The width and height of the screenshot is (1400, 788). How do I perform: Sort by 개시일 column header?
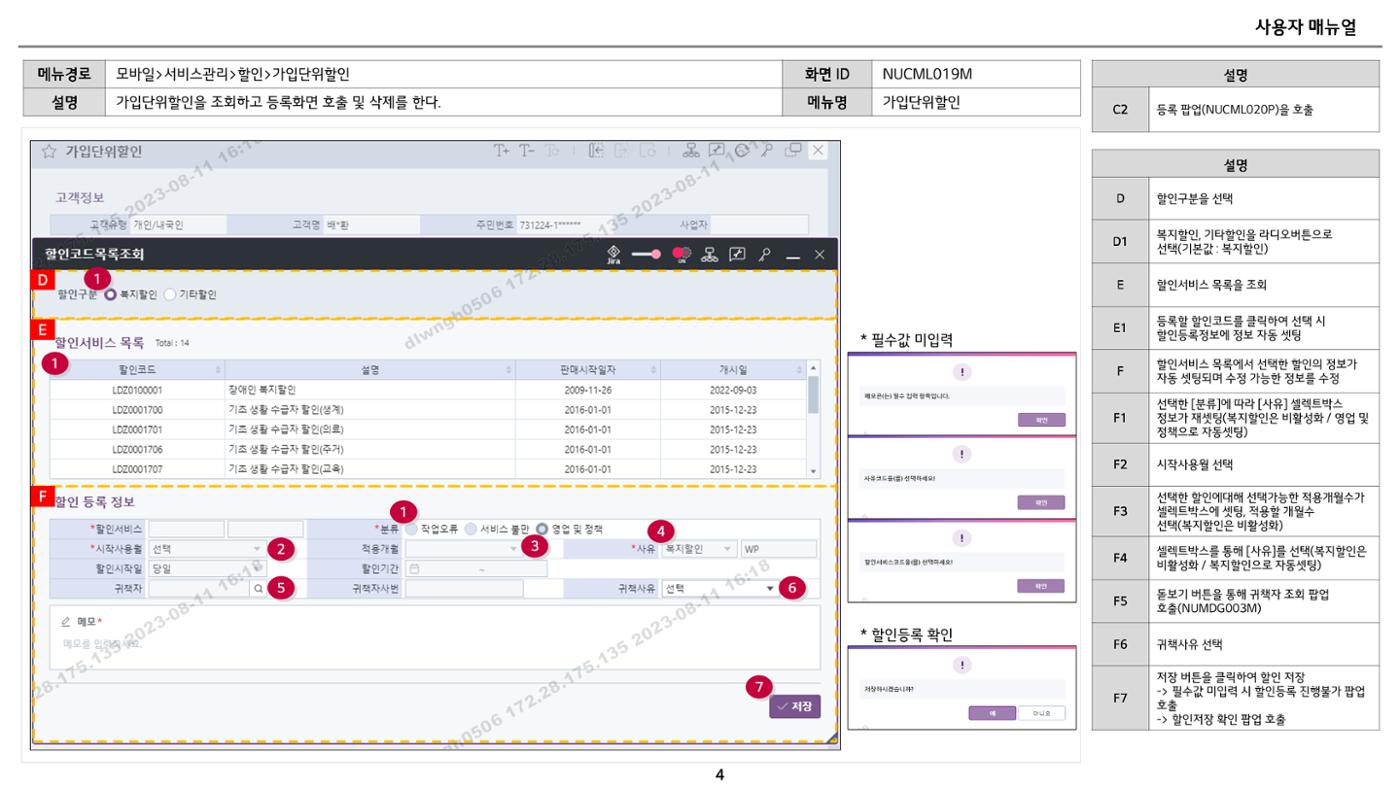click(x=733, y=370)
